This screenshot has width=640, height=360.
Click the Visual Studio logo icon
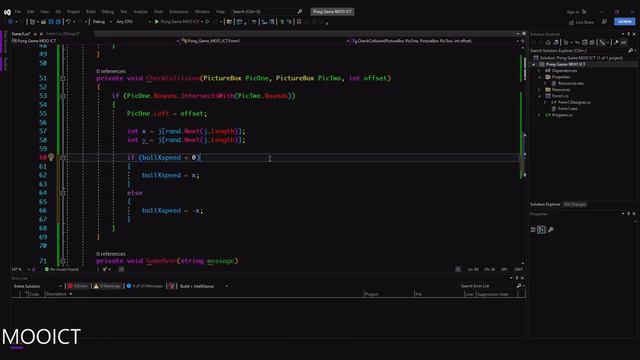tap(7, 12)
